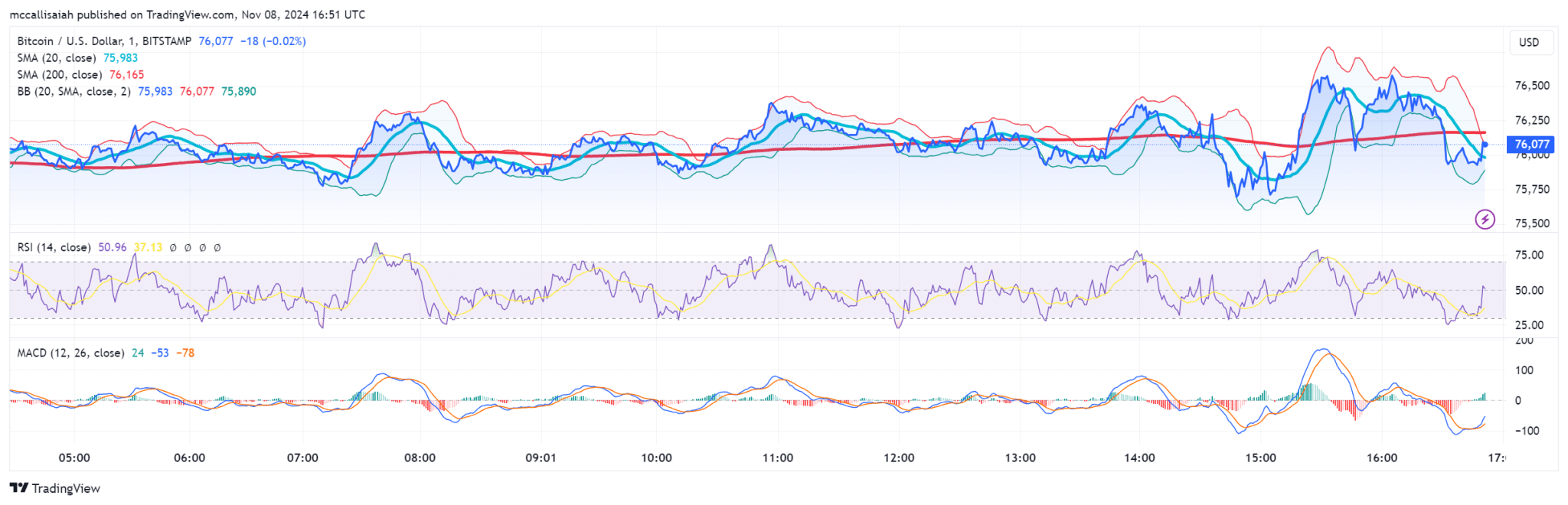Open the USD currency selector
Viewport: 1568px width, 505px height.
click(x=1528, y=43)
